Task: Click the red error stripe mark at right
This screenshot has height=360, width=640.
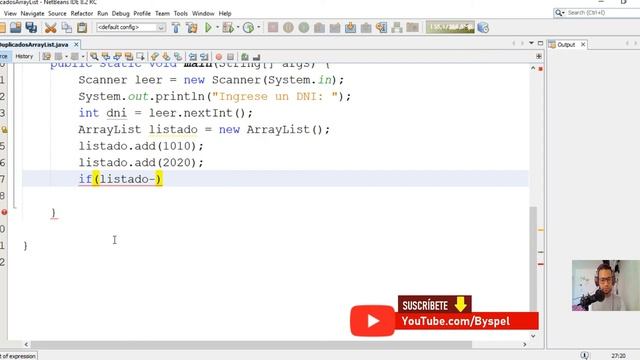Action: point(540,264)
